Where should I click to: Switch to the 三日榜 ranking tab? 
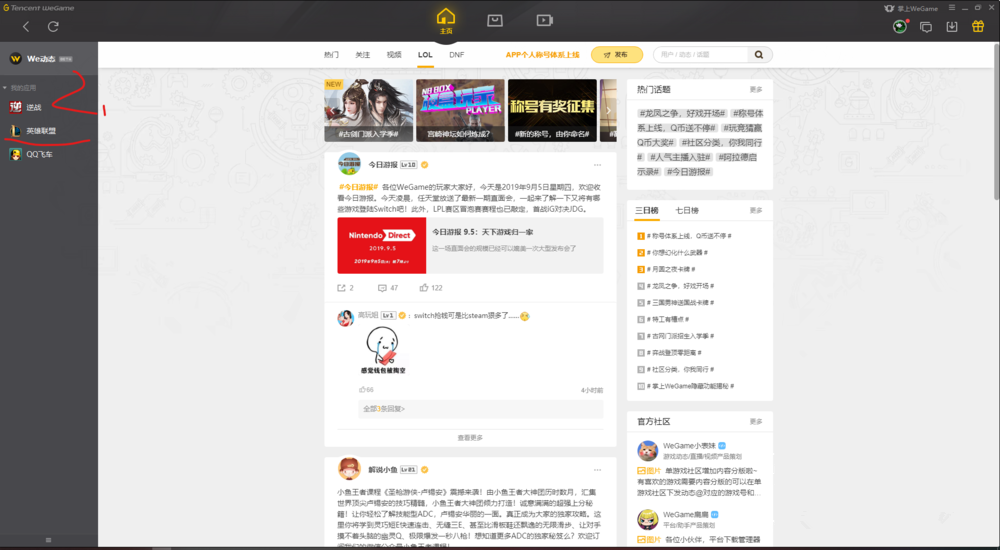tap(647, 211)
